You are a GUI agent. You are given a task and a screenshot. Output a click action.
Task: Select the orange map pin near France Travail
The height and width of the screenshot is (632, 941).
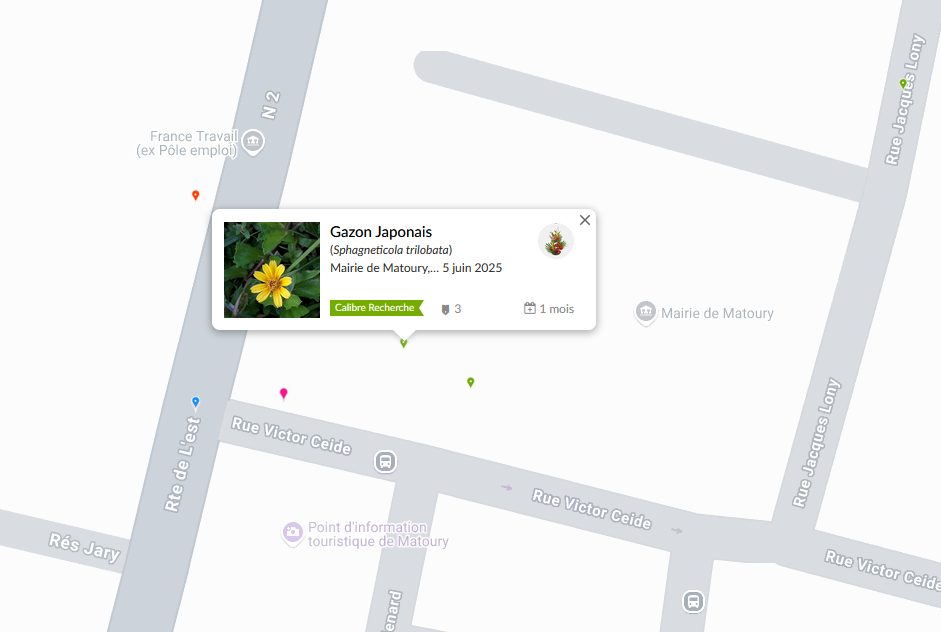point(196,195)
